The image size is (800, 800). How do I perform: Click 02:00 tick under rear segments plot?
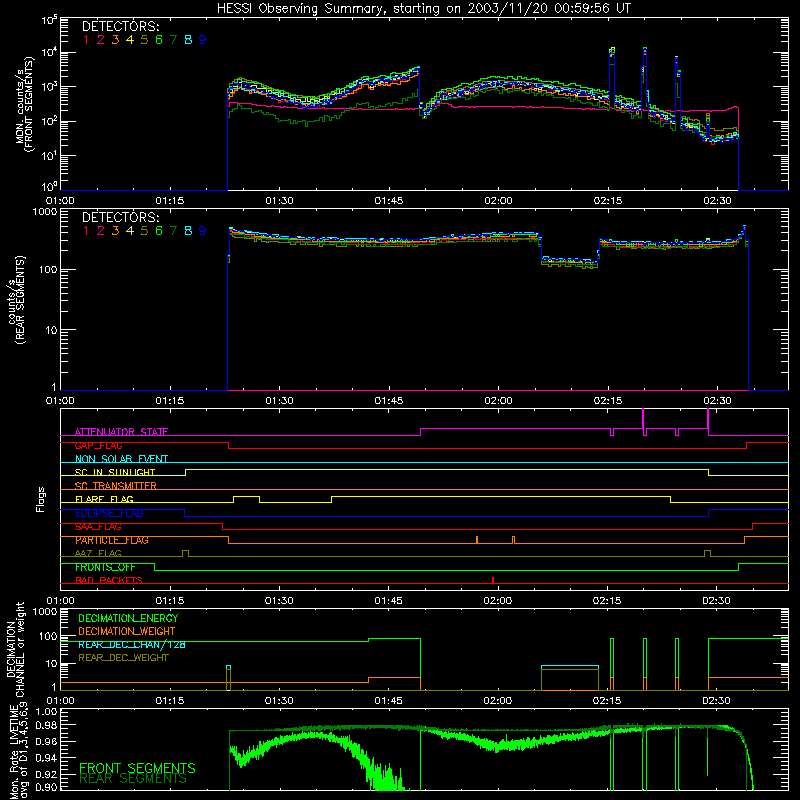click(x=498, y=401)
